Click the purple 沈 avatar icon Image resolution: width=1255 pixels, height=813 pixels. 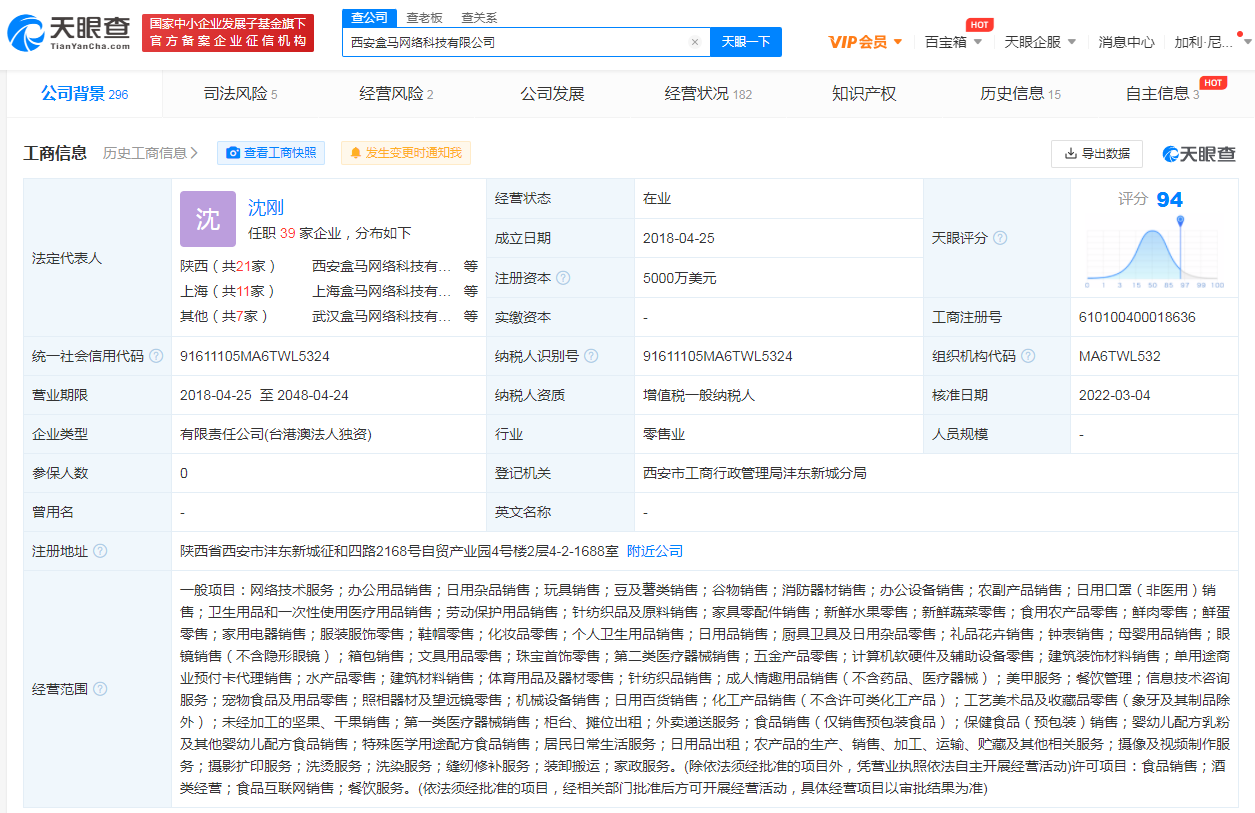(208, 219)
